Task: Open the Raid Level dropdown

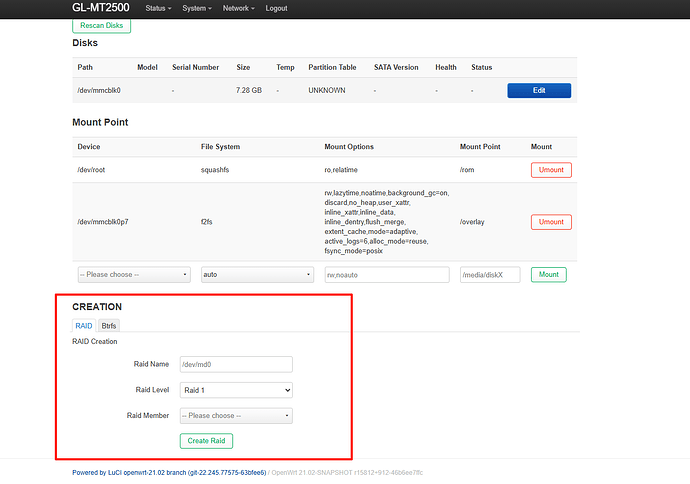Action: point(235,390)
